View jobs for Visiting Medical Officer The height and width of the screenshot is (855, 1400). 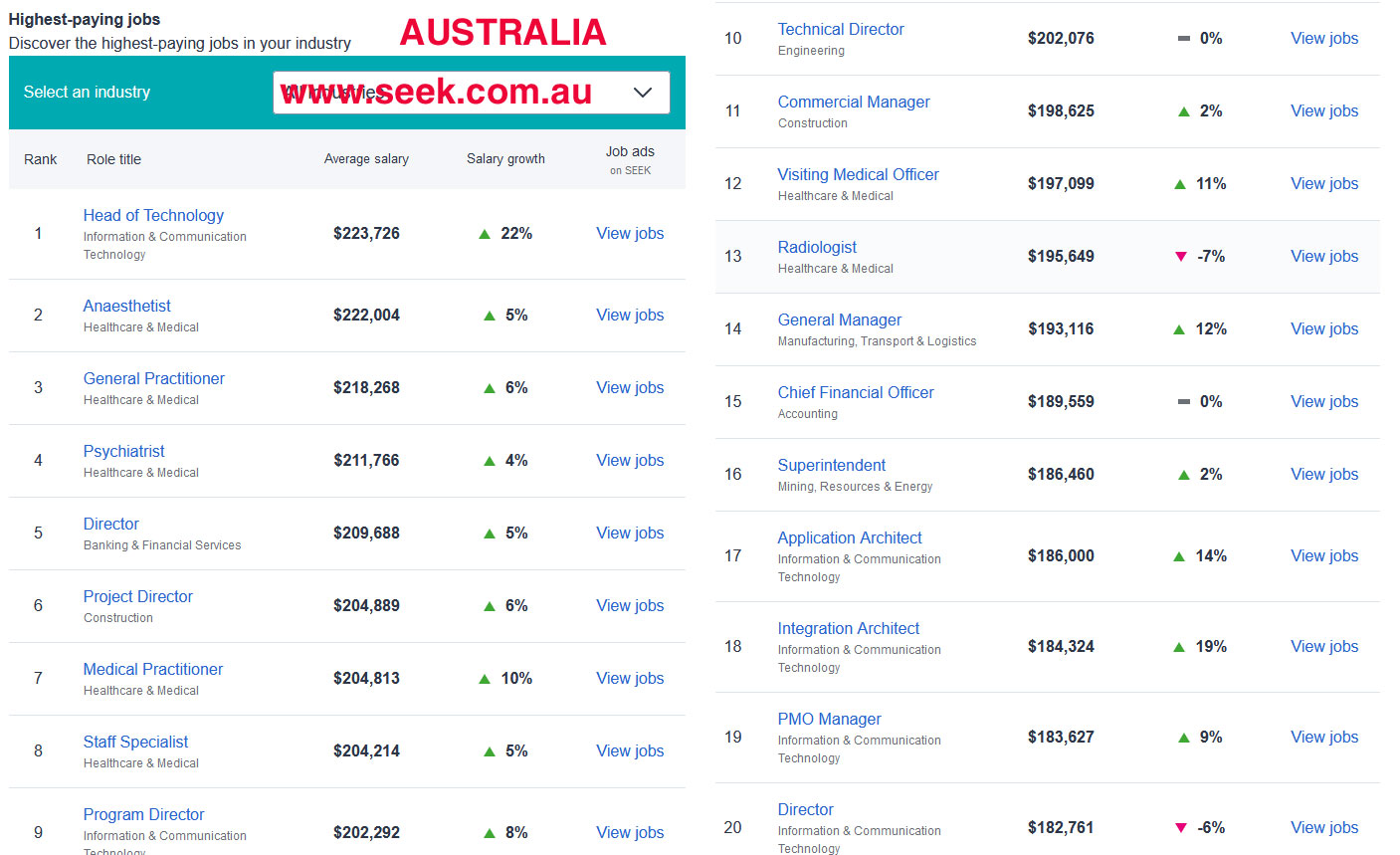[1324, 183]
